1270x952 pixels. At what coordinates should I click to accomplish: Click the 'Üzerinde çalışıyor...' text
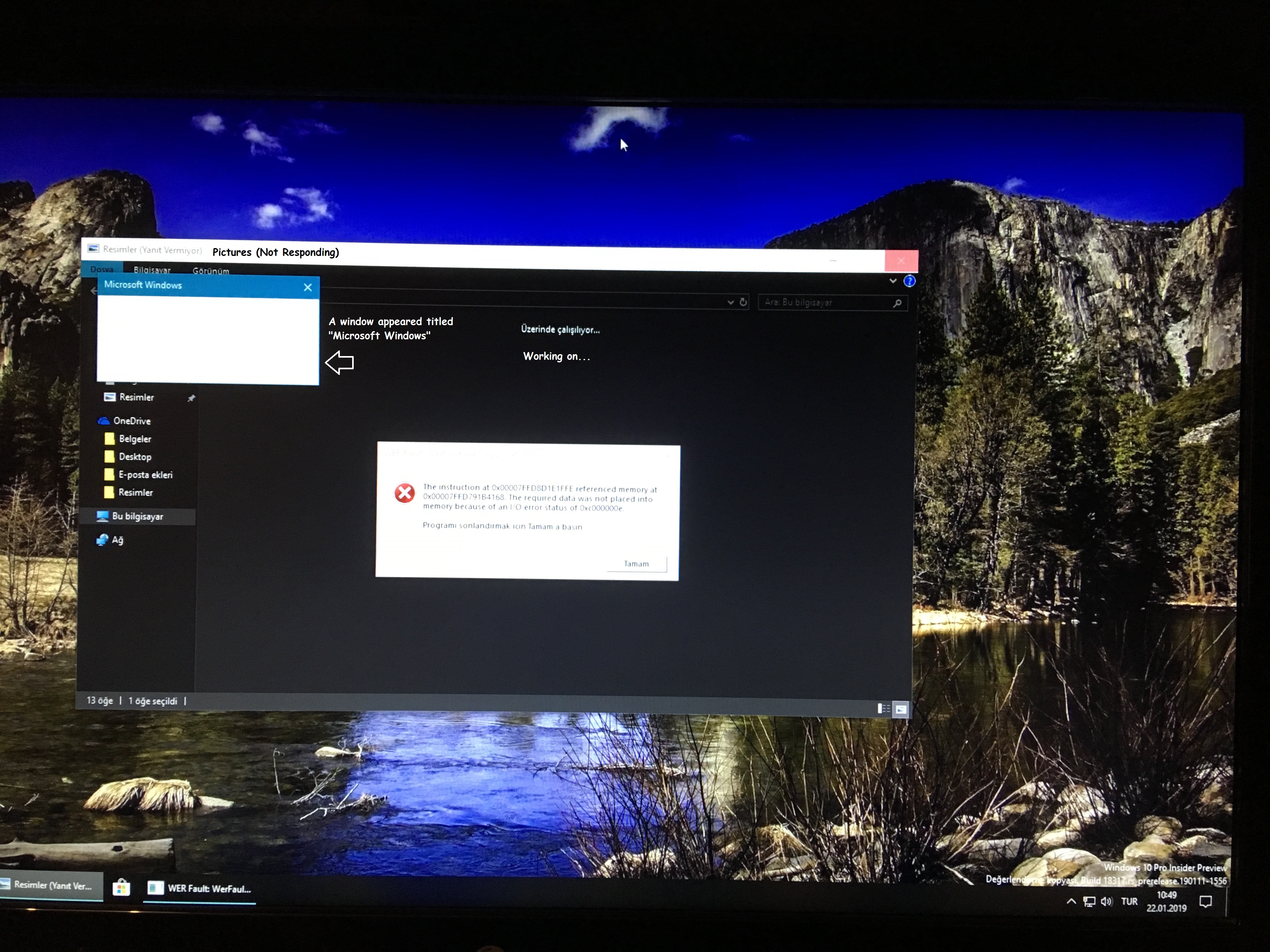560,329
